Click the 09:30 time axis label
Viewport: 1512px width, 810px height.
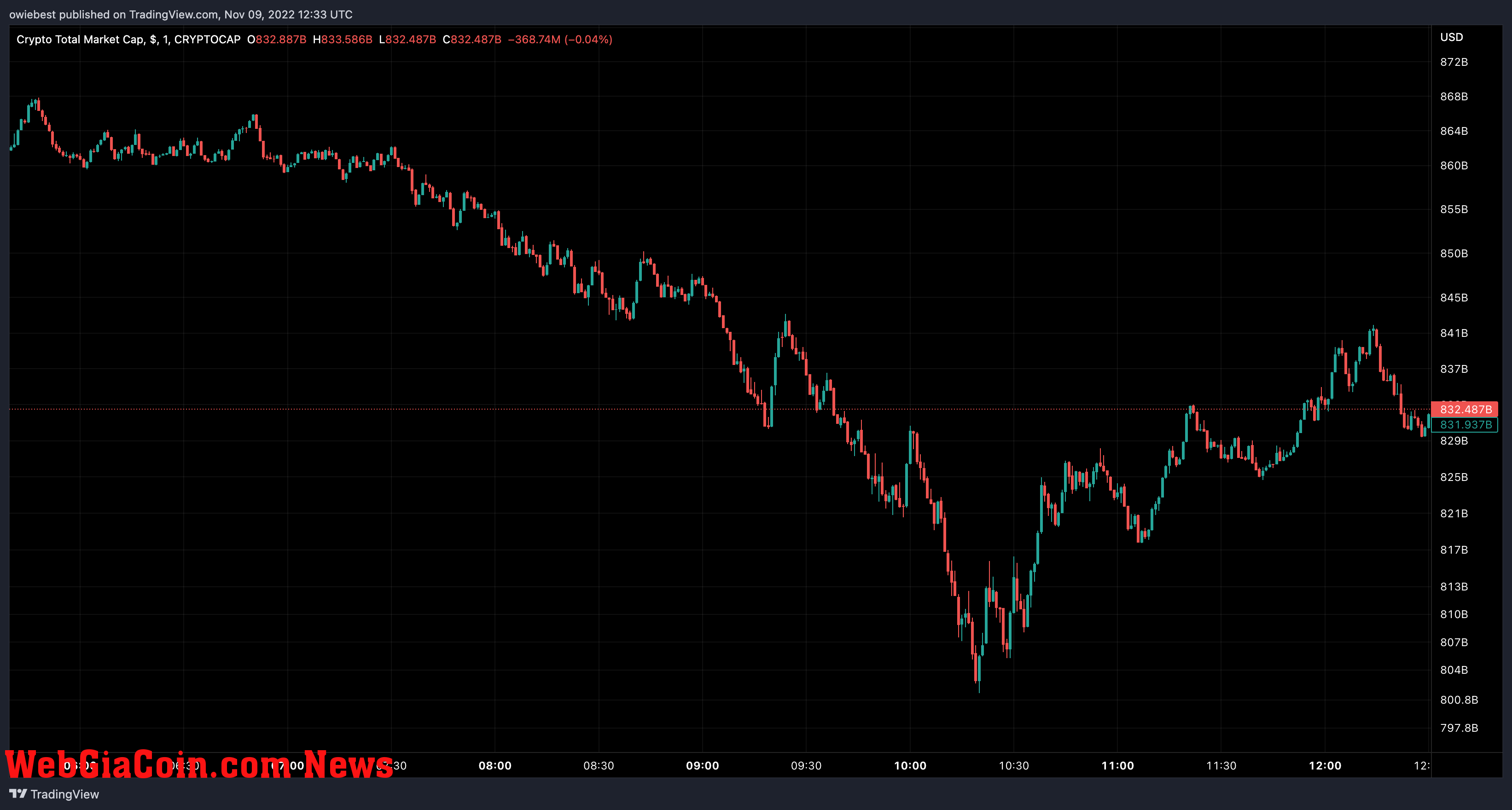coord(806,765)
